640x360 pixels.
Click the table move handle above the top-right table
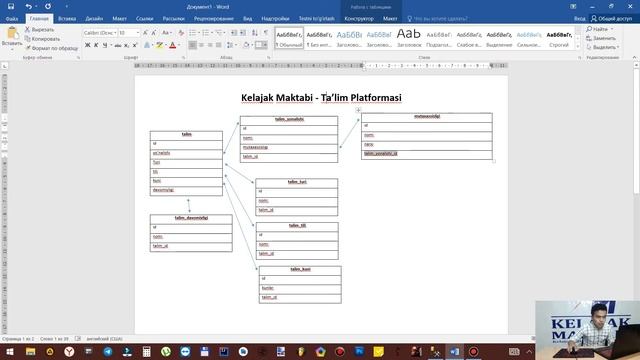coord(358,110)
